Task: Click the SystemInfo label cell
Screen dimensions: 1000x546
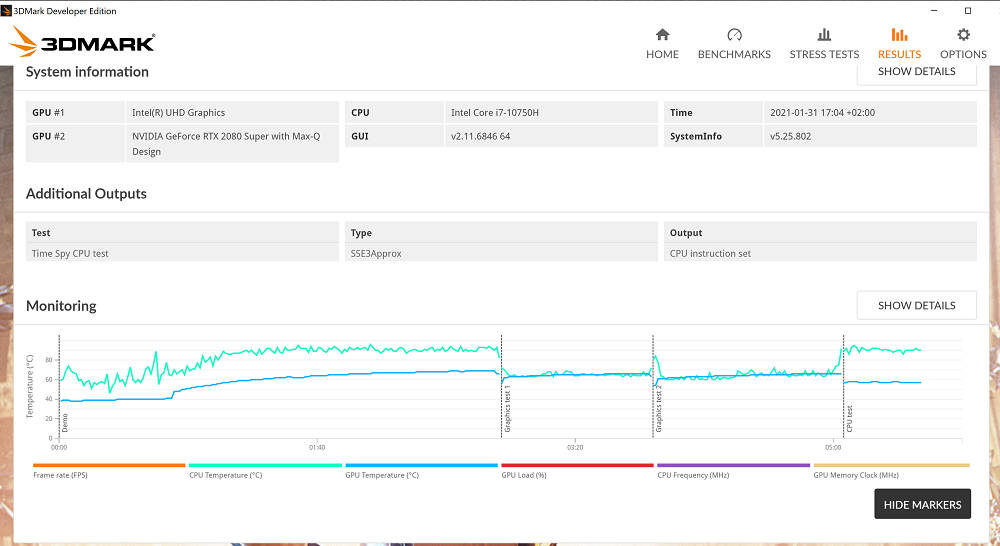Action: coord(713,136)
